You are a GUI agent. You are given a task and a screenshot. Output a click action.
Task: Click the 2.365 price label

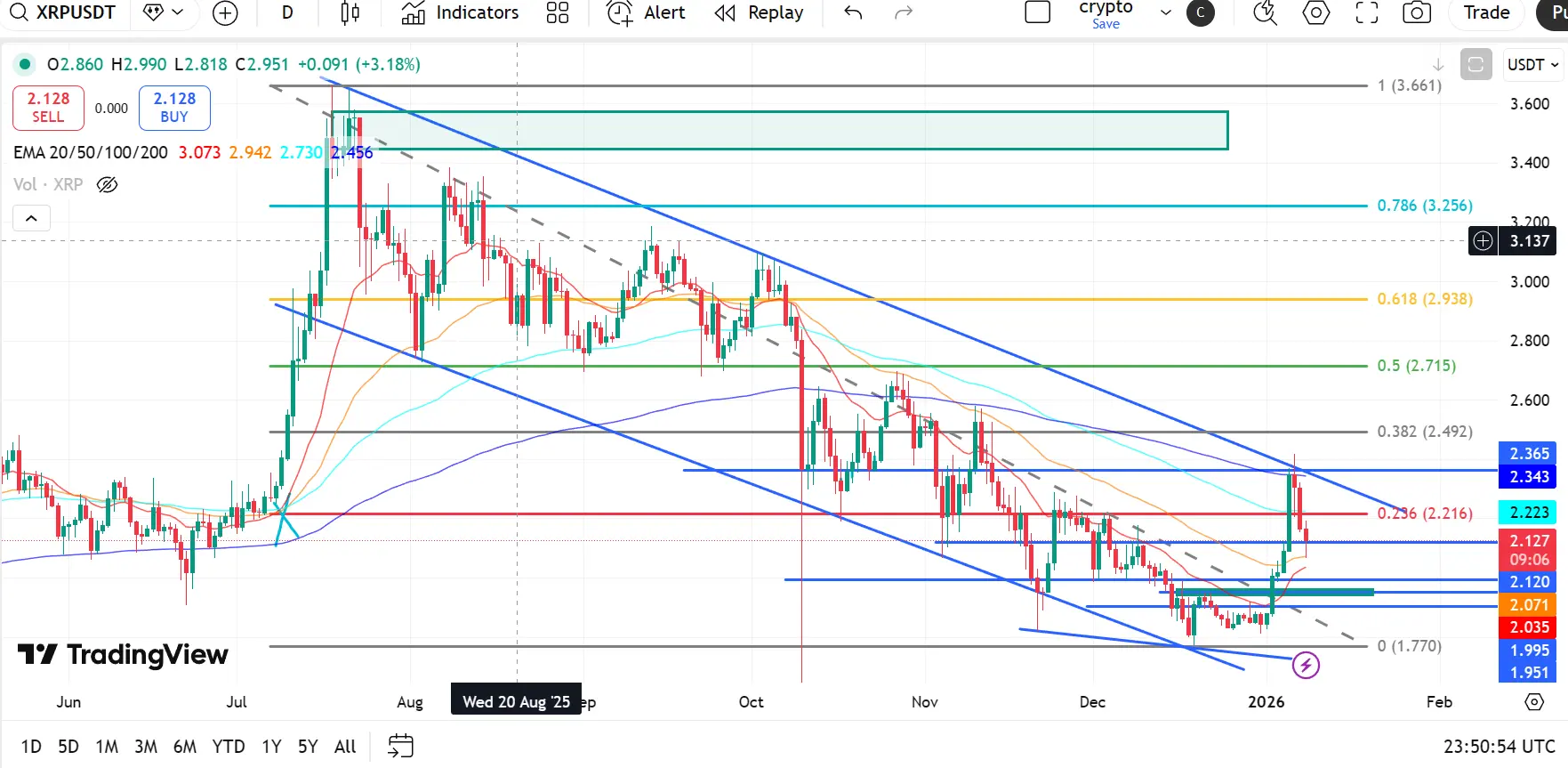pyautogui.click(x=1530, y=454)
